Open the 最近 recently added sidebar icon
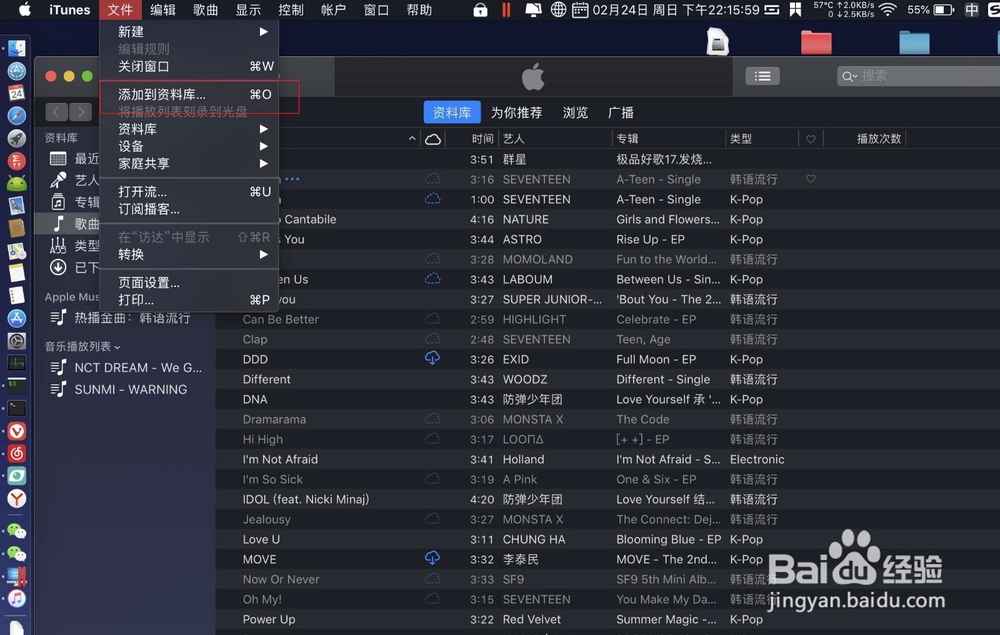 tap(58, 159)
